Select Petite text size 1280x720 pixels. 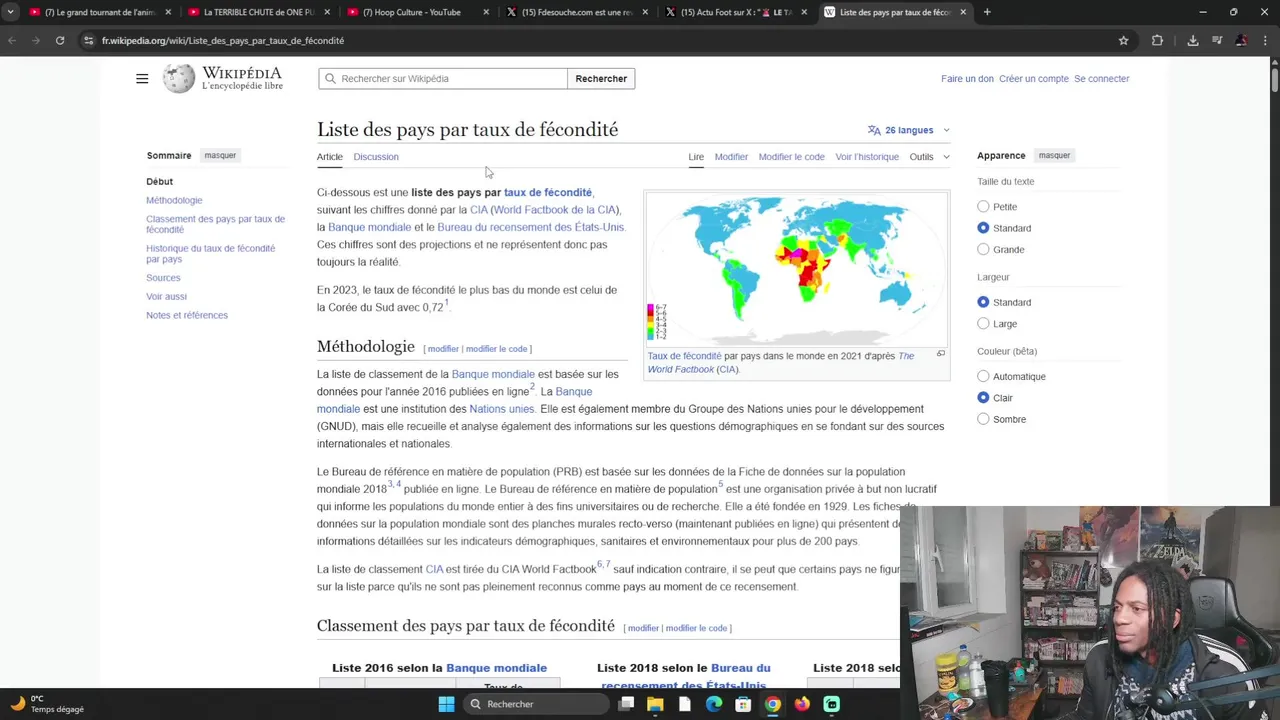tap(983, 206)
